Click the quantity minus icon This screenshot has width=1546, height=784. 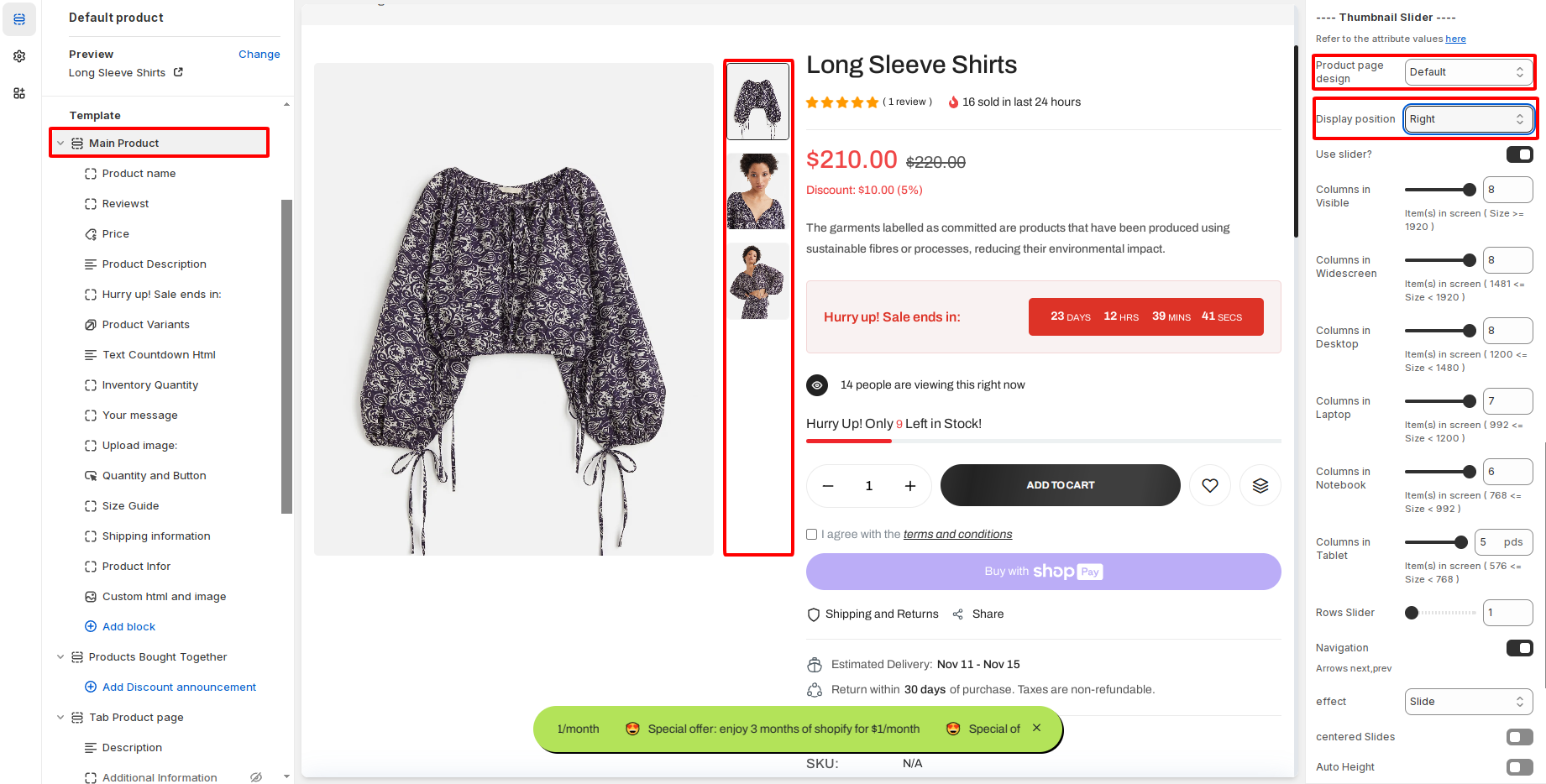tap(828, 486)
